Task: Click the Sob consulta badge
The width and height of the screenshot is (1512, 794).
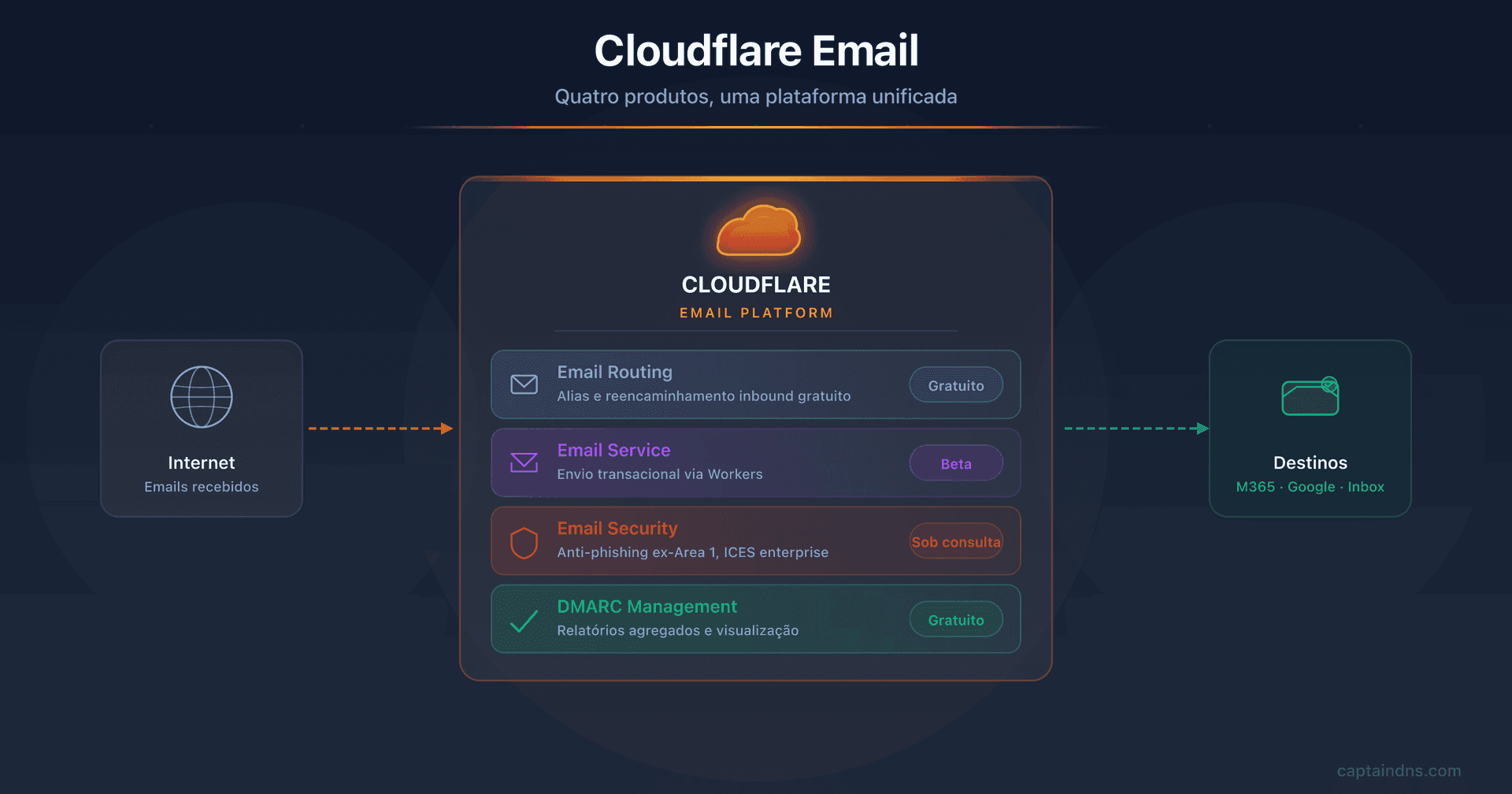Action: (x=956, y=542)
